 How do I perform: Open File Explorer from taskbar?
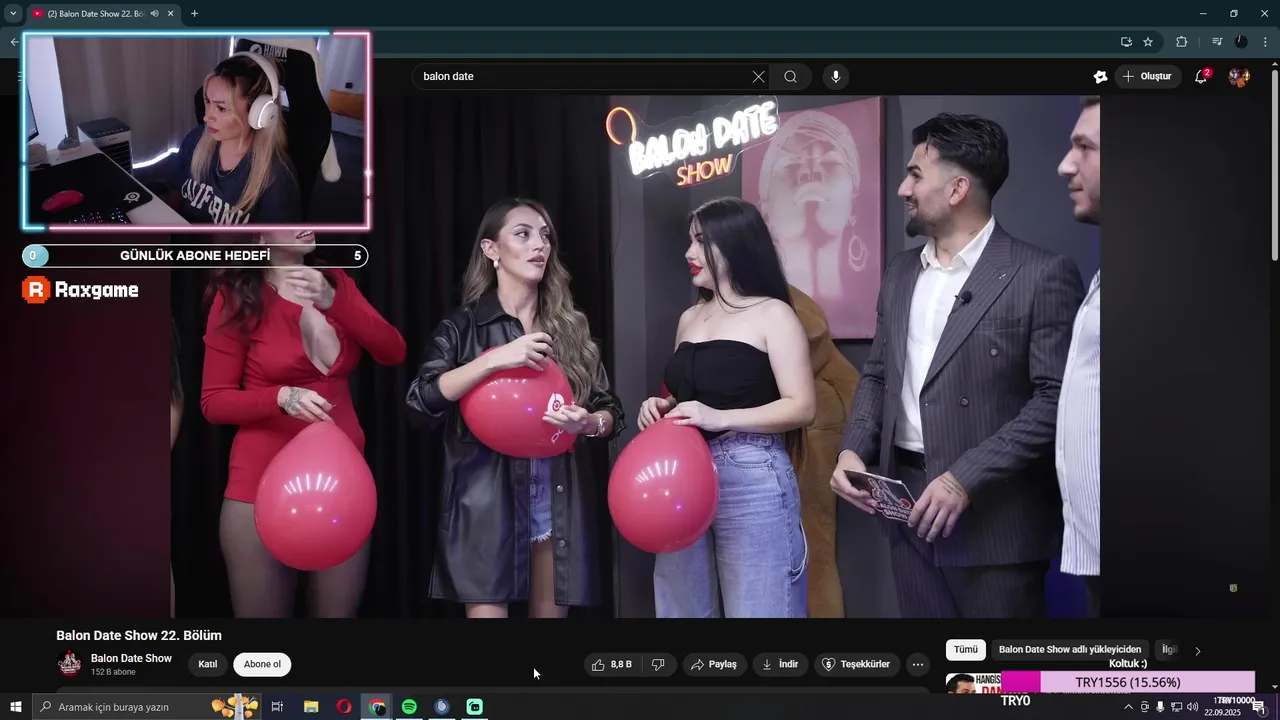coord(311,707)
